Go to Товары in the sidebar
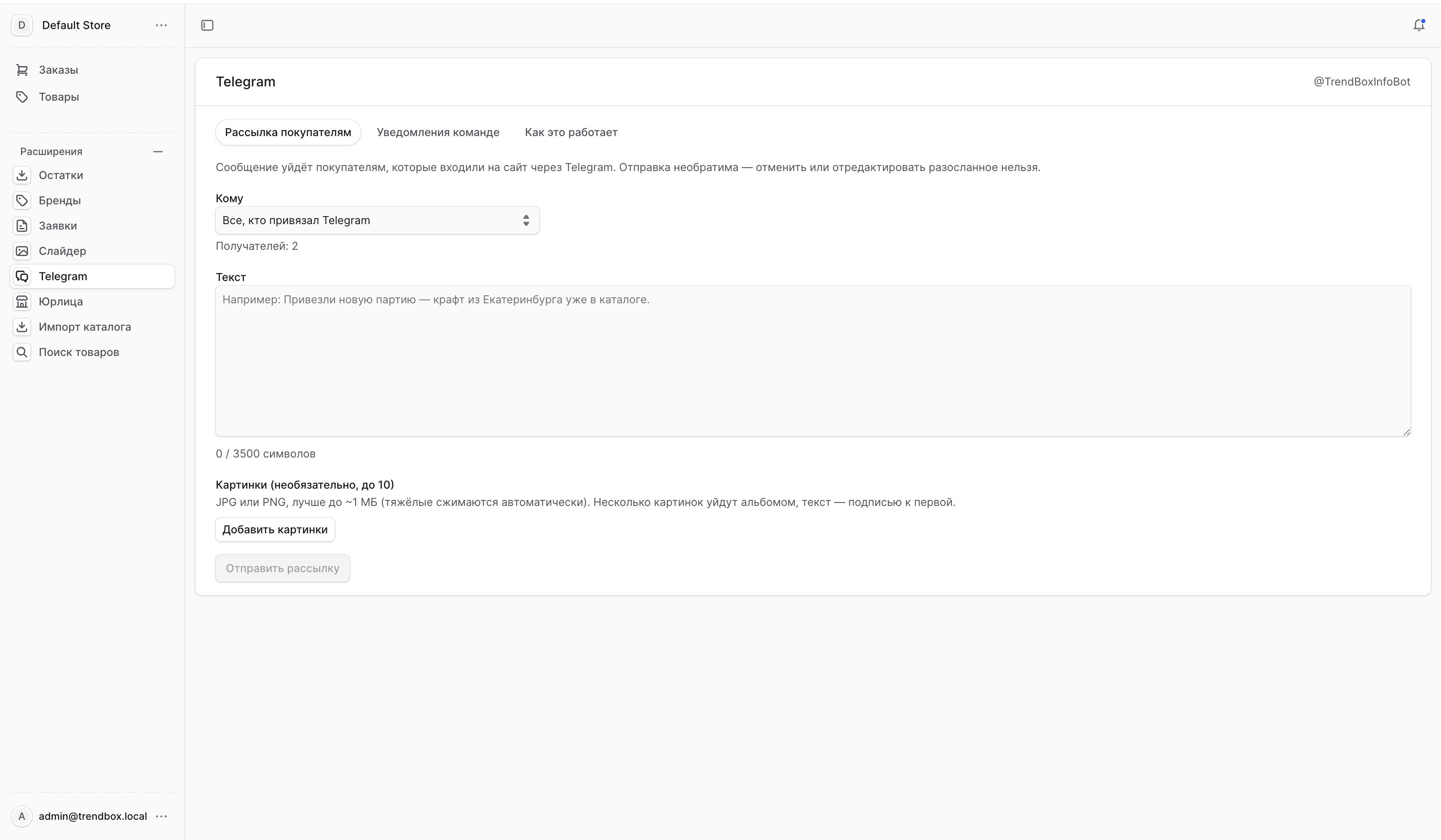This screenshot has width=1441, height=840. pos(92,96)
